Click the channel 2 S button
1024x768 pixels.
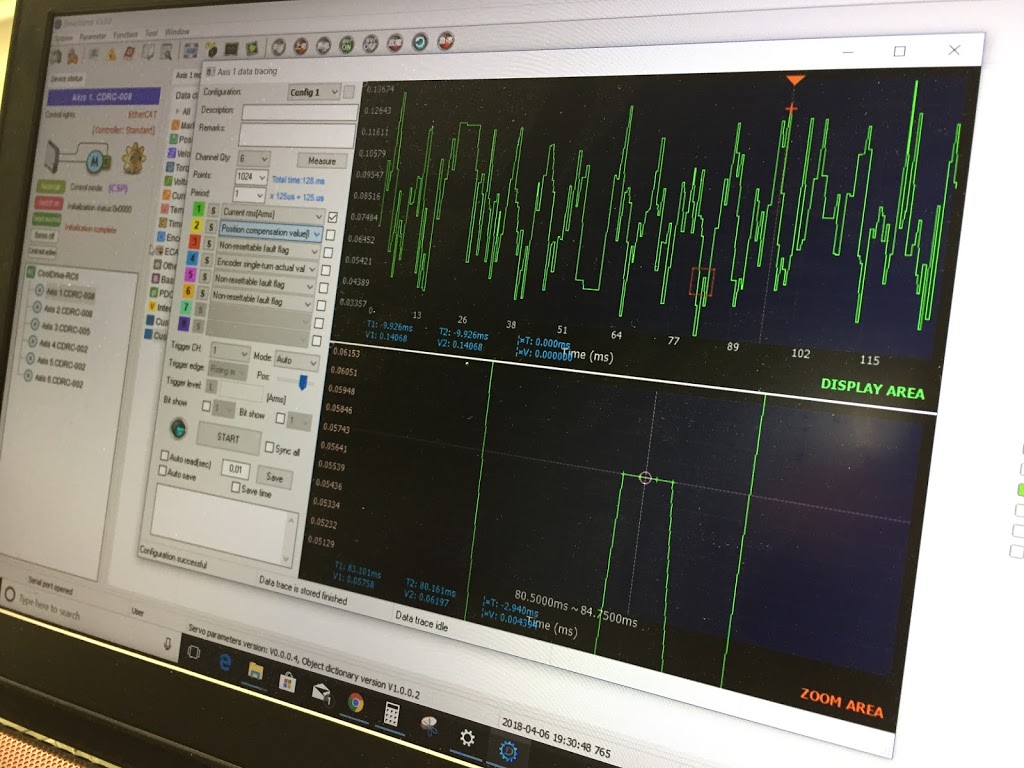click(211, 227)
